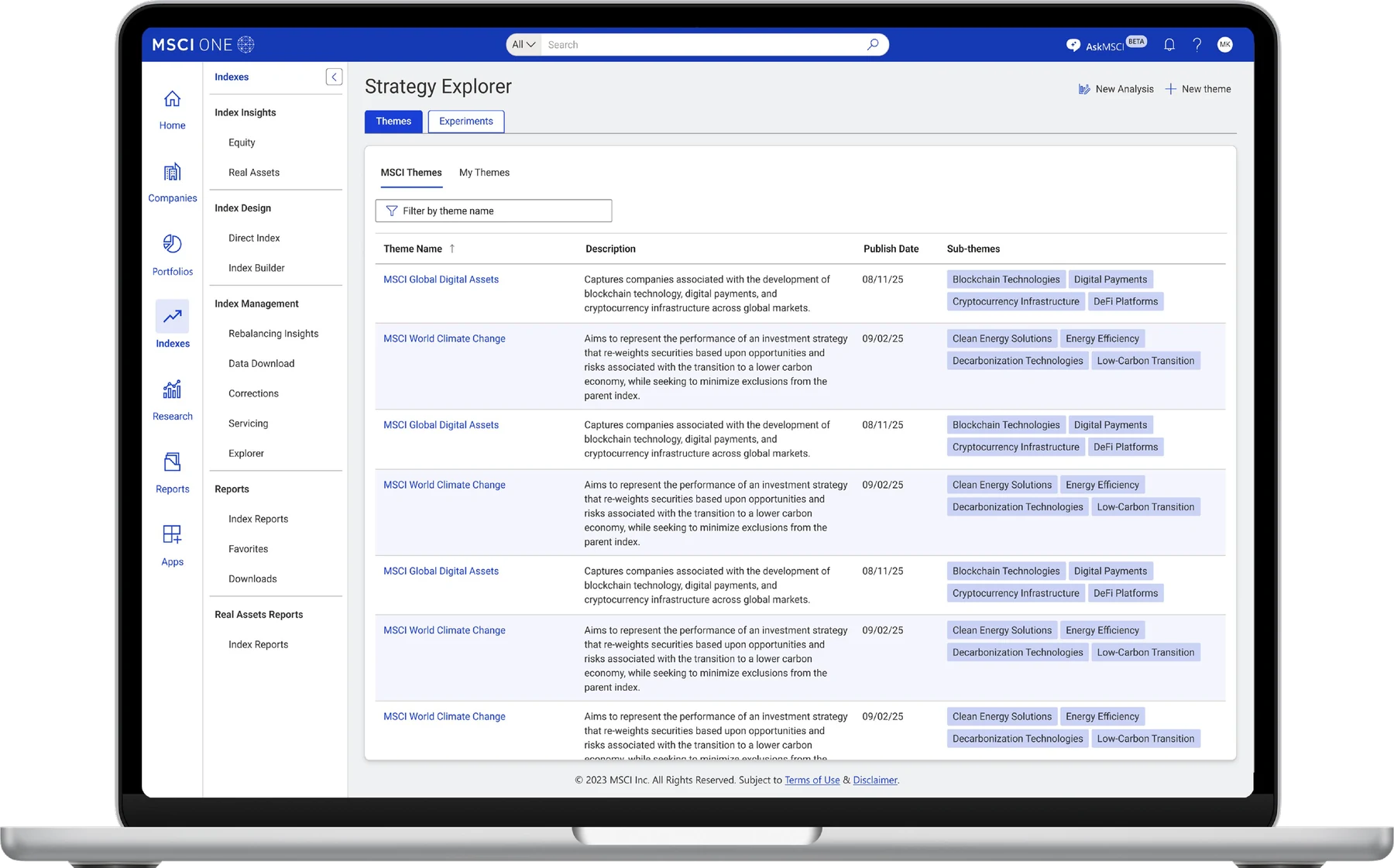1394x868 pixels.
Task: Open Direct Index in the panel
Action: click(254, 238)
